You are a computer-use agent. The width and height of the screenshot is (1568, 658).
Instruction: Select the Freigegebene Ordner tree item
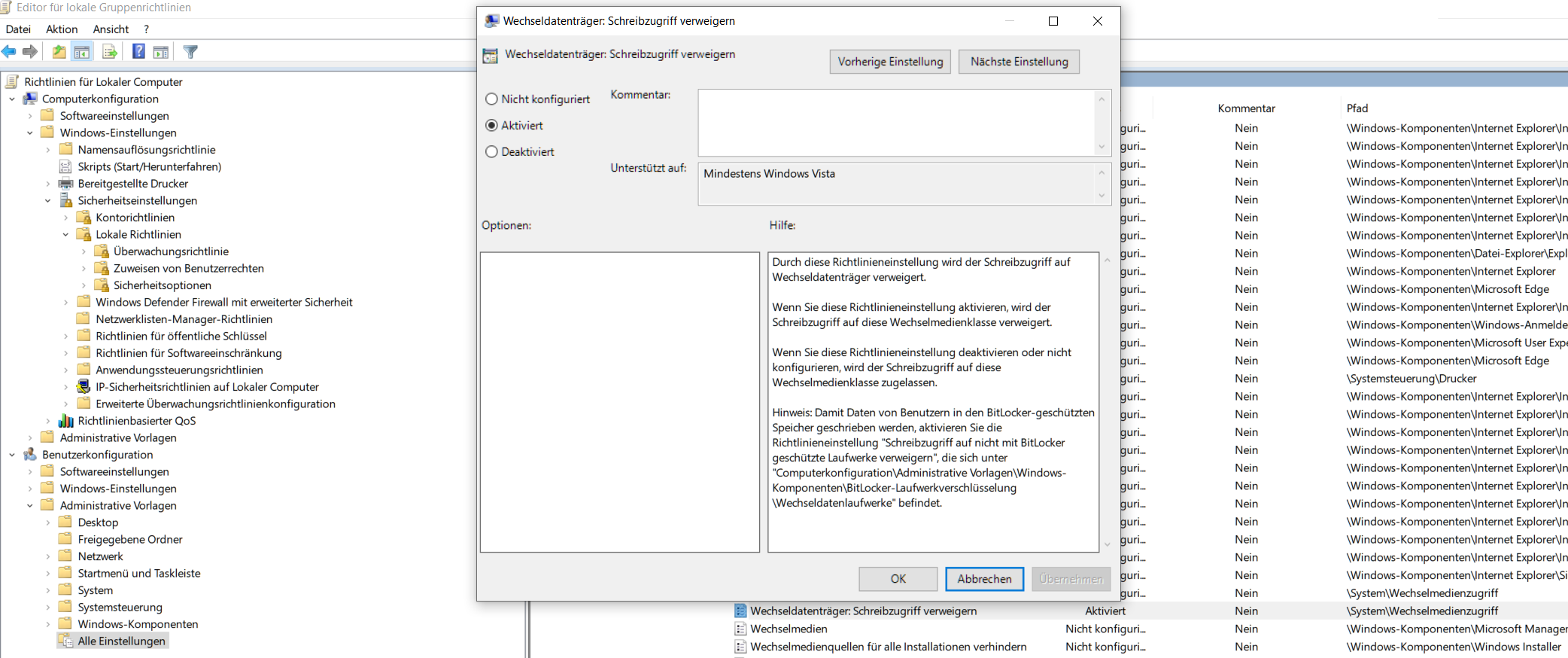point(130,539)
